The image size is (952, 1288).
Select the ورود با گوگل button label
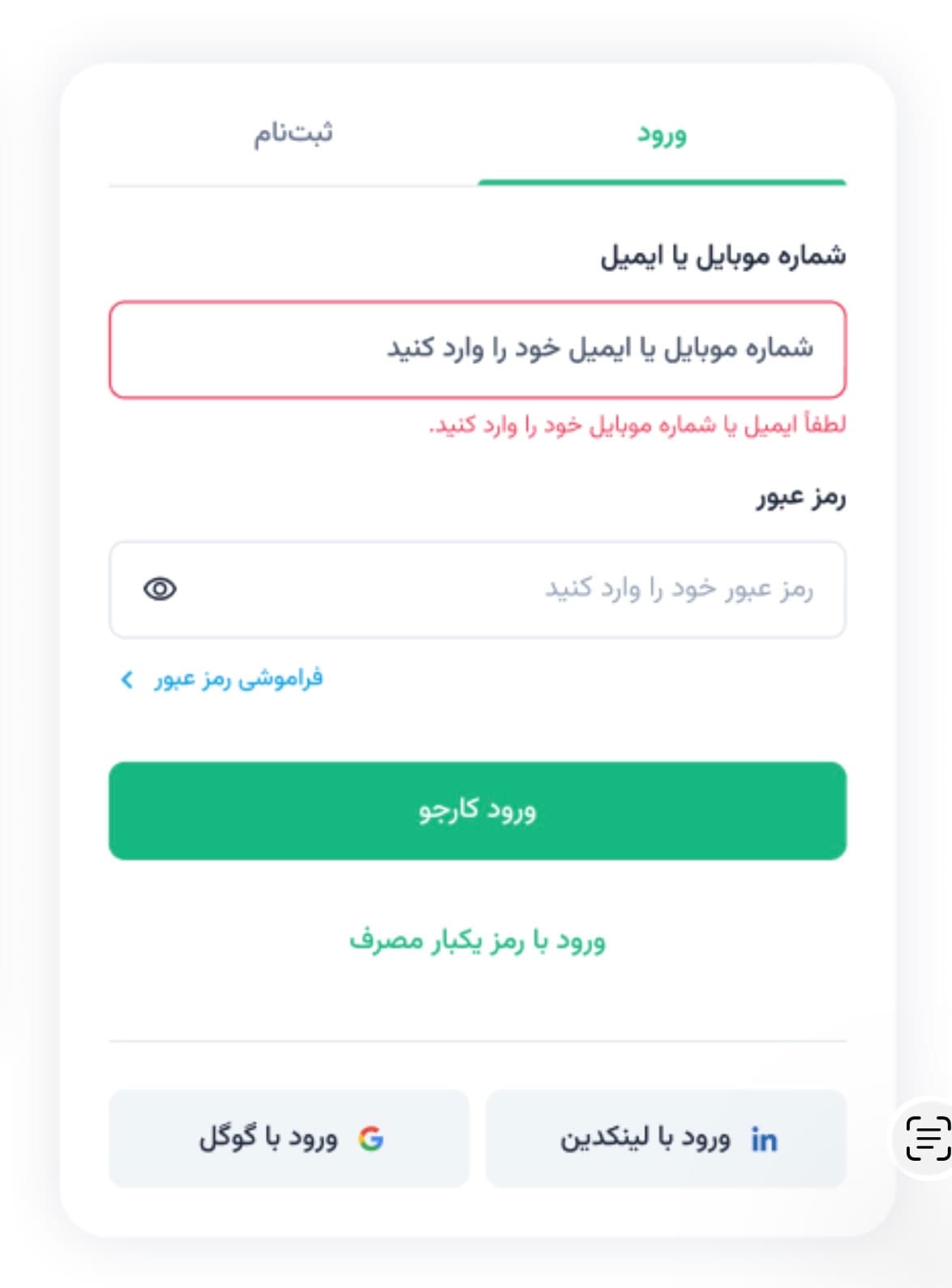(268, 1138)
